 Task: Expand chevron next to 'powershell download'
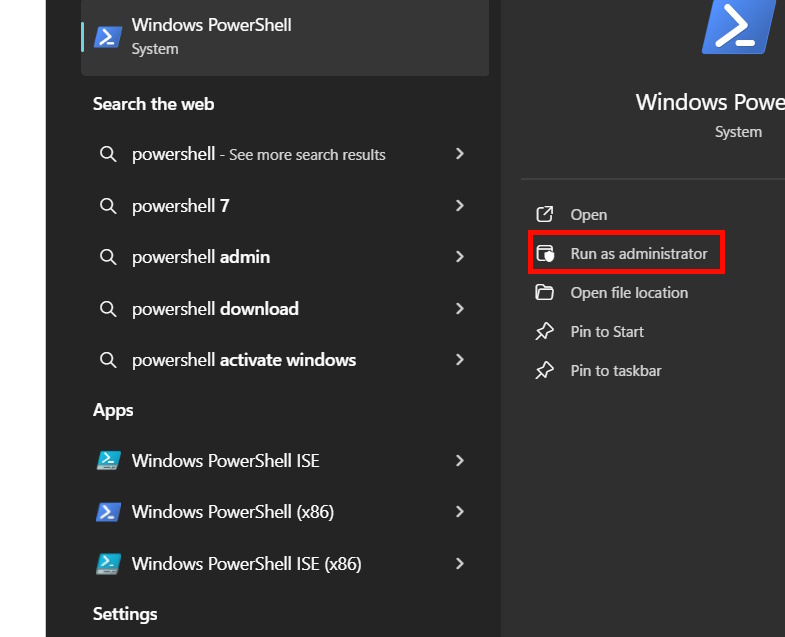[460, 308]
